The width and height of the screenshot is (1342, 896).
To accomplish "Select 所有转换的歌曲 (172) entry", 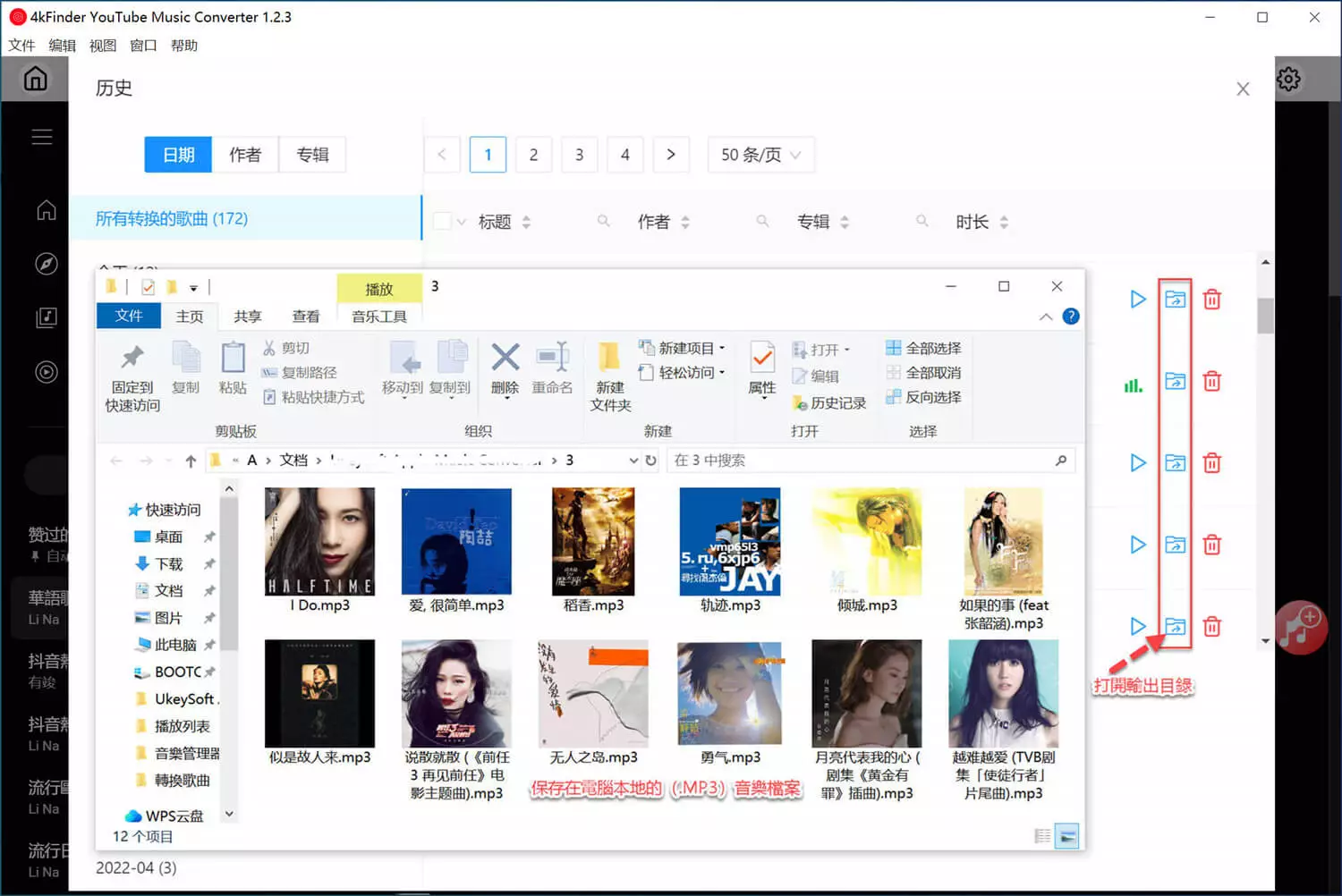I will pyautogui.click(x=245, y=218).
